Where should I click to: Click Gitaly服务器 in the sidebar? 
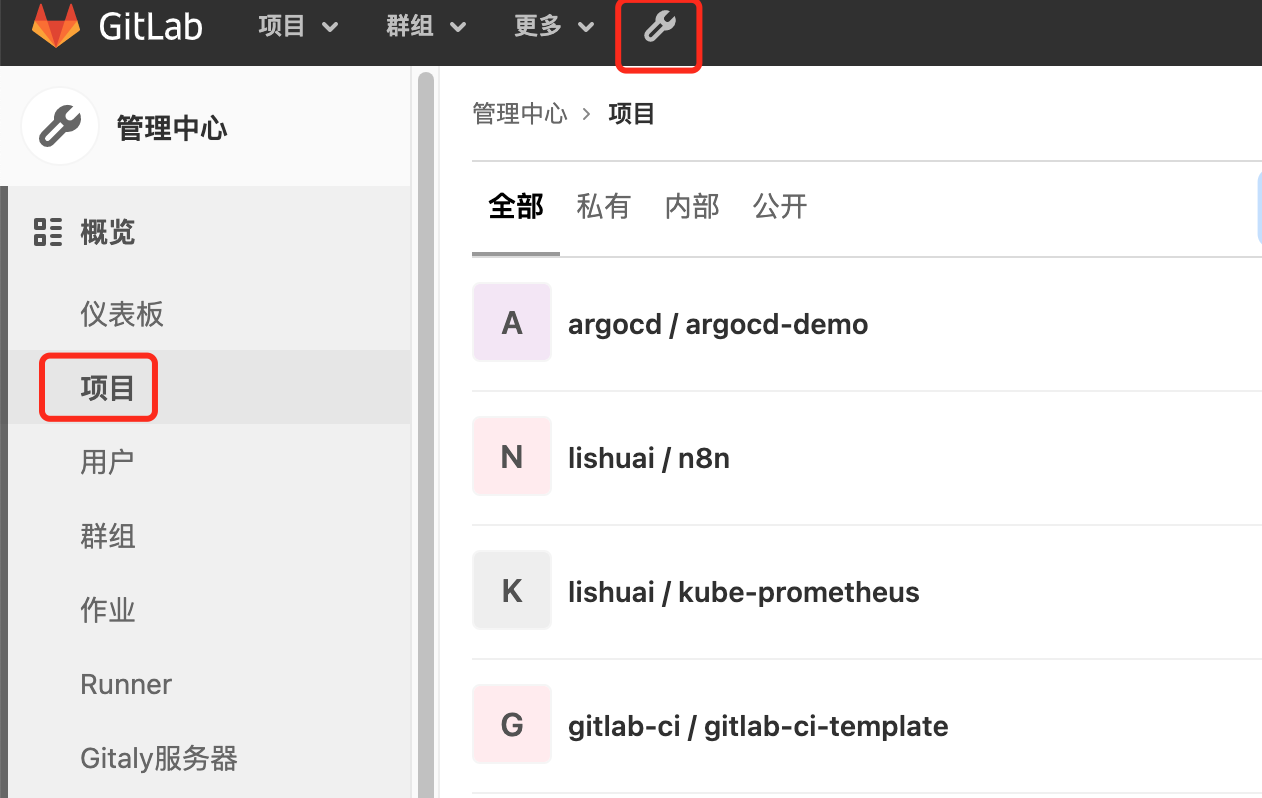pos(158,758)
